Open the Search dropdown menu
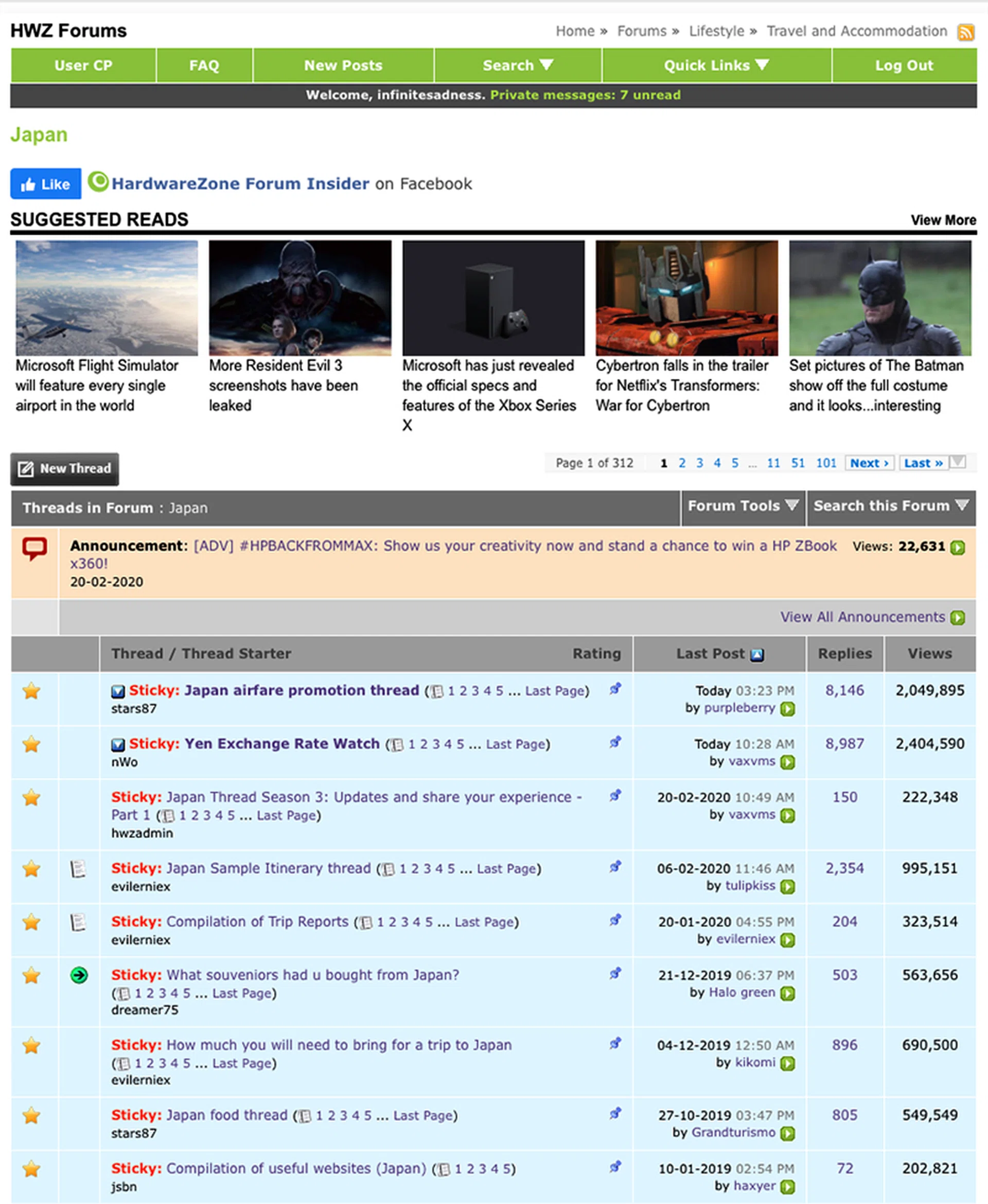The height and width of the screenshot is (1204, 988). coord(517,65)
